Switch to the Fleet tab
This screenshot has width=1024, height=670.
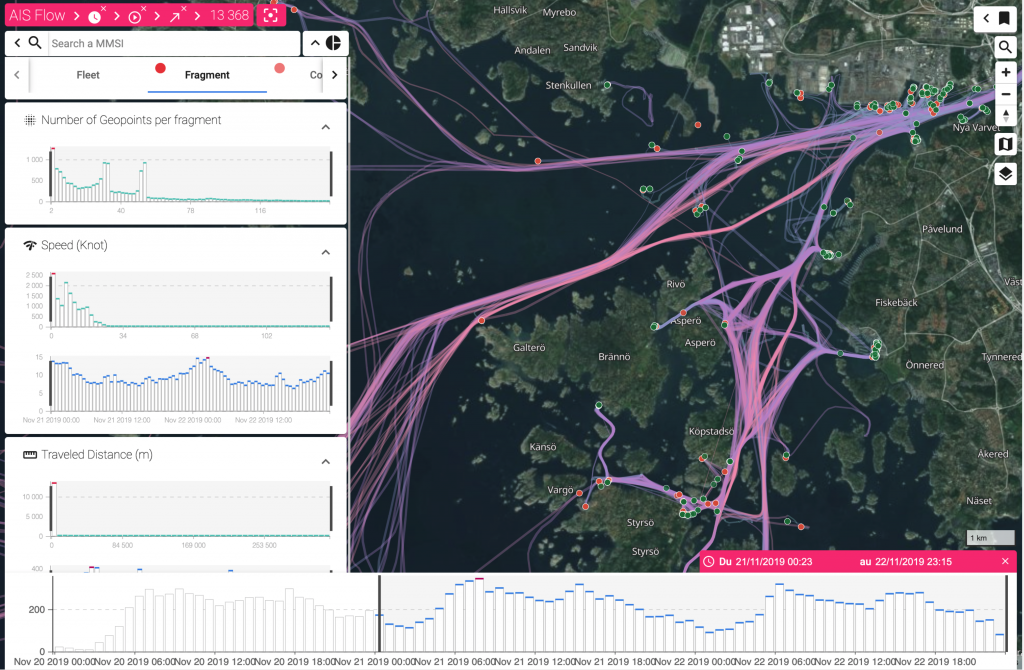coord(88,75)
